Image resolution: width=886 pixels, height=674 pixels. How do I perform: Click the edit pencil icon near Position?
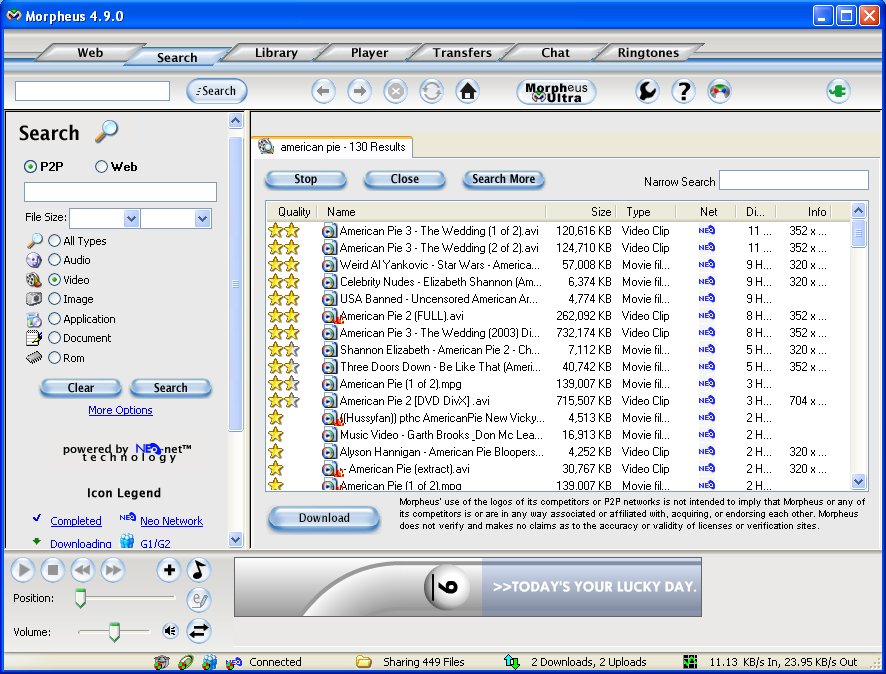[199, 599]
